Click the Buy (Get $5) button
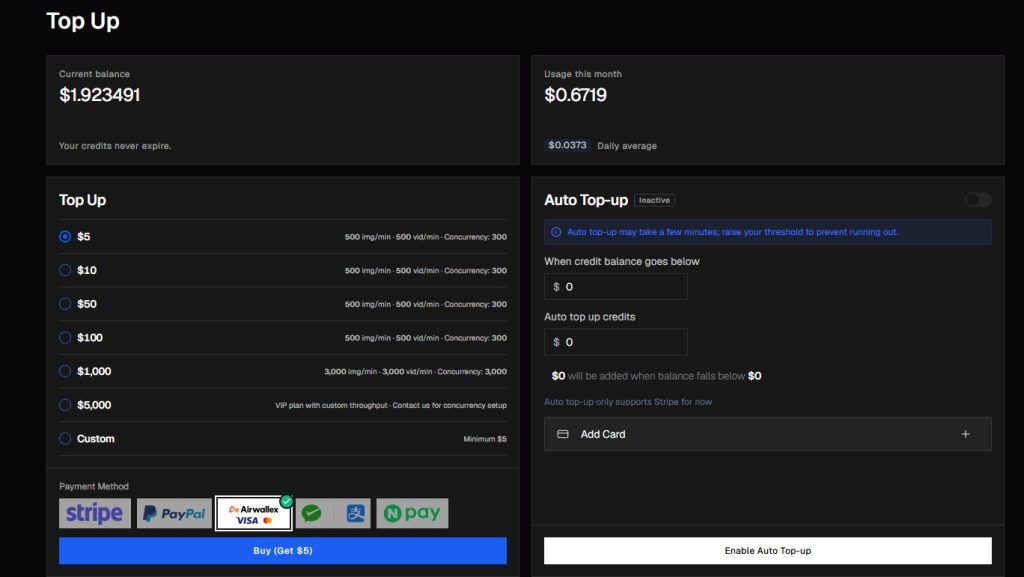Viewport: 1024px width, 577px height. coord(283,551)
